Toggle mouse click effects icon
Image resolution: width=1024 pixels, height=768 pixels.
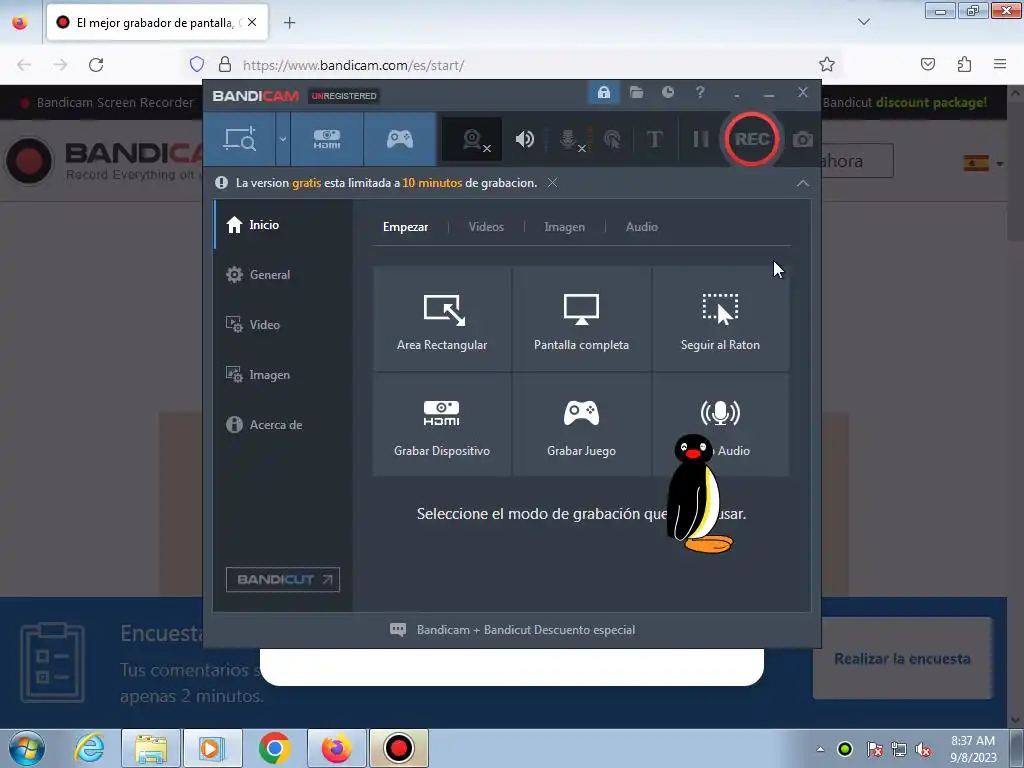point(613,139)
